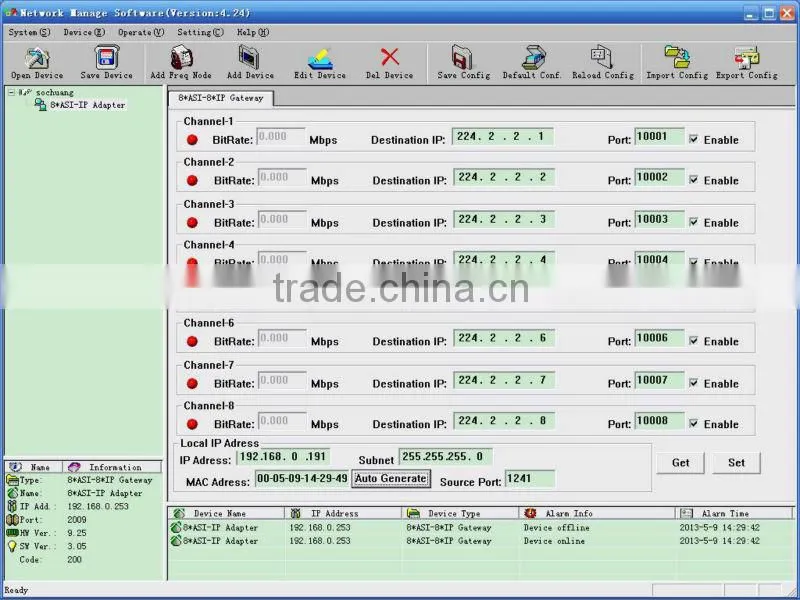Image resolution: width=800 pixels, height=600 pixels.
Task: Click the red Del Device icon
Action: pyautogui.click(x=390, y=57)
